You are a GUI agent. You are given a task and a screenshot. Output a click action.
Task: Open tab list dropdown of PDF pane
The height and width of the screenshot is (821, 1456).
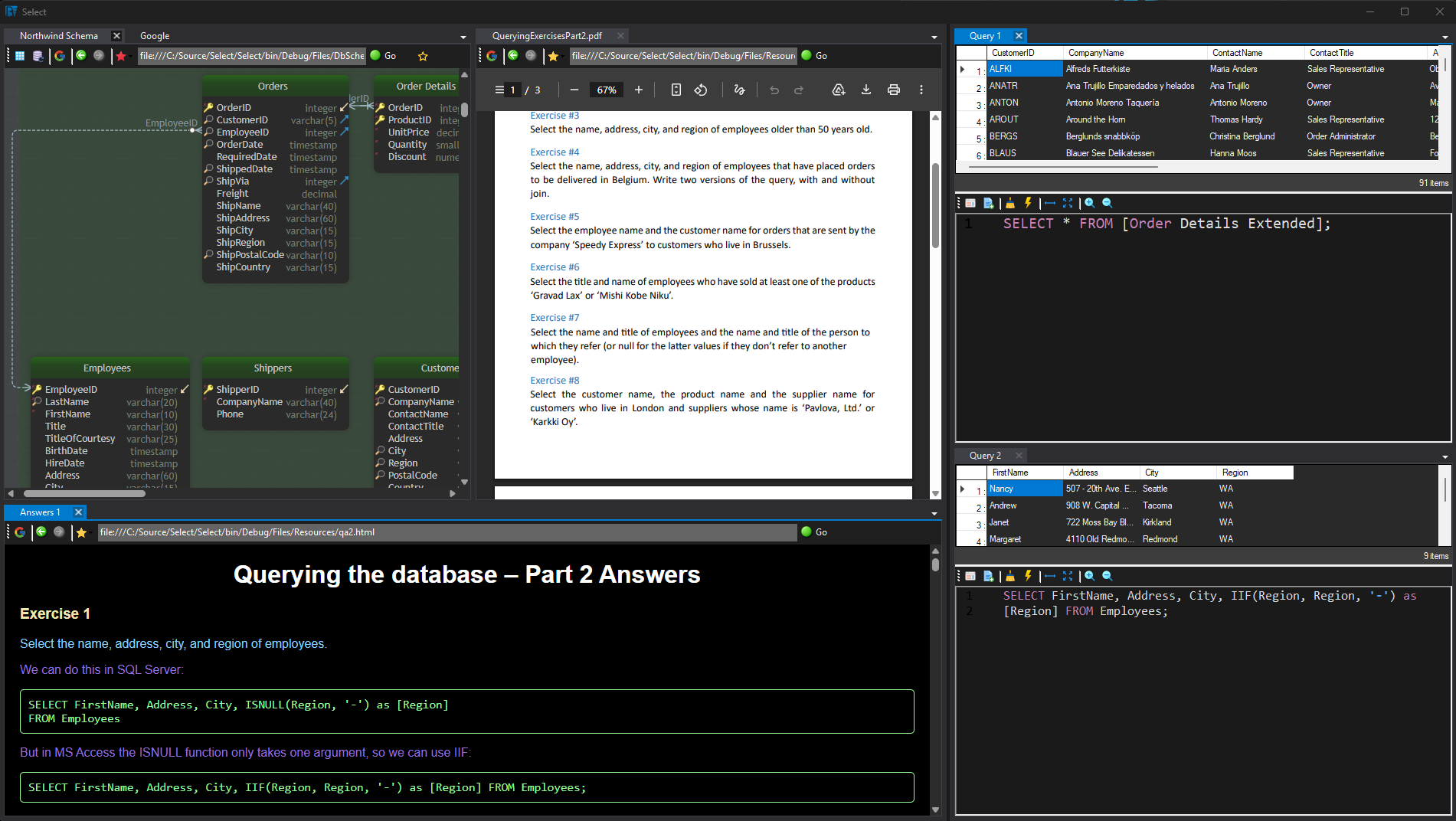click(x=934, y=37)
